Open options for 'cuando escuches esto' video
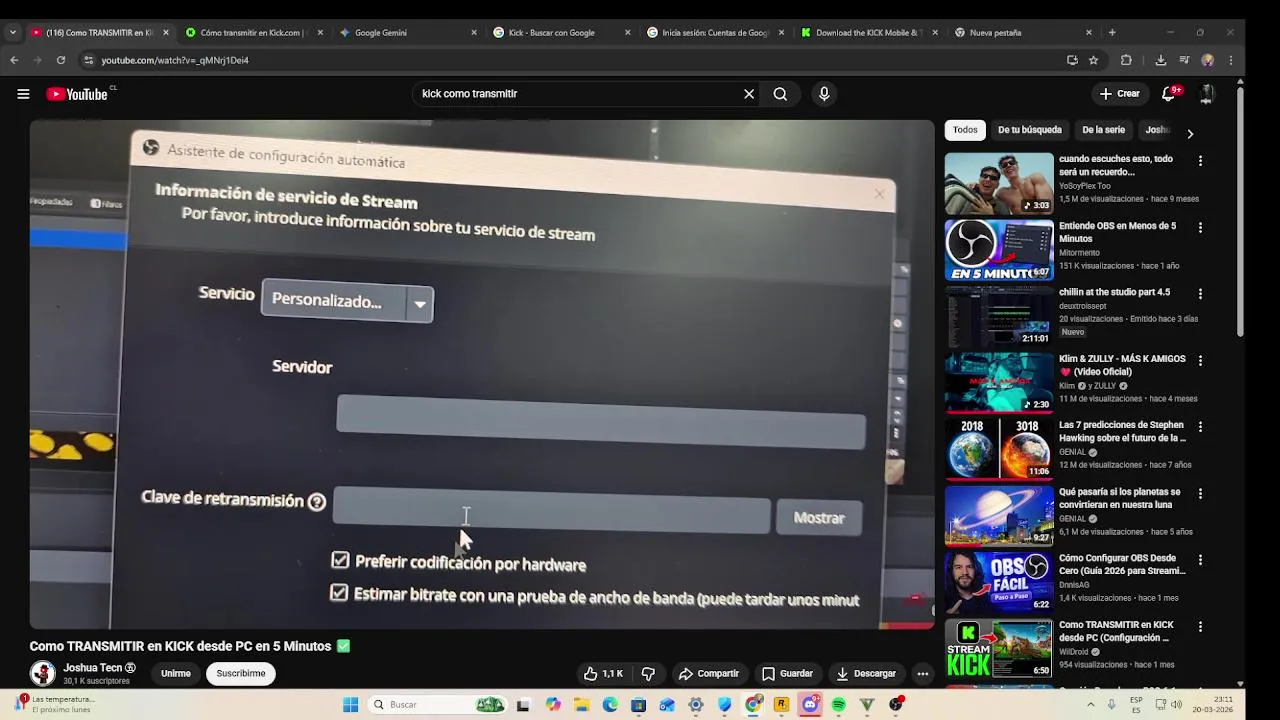The height and width of the screenshot is (720, 1280). pyautogui.click(x=1200, y=160)
